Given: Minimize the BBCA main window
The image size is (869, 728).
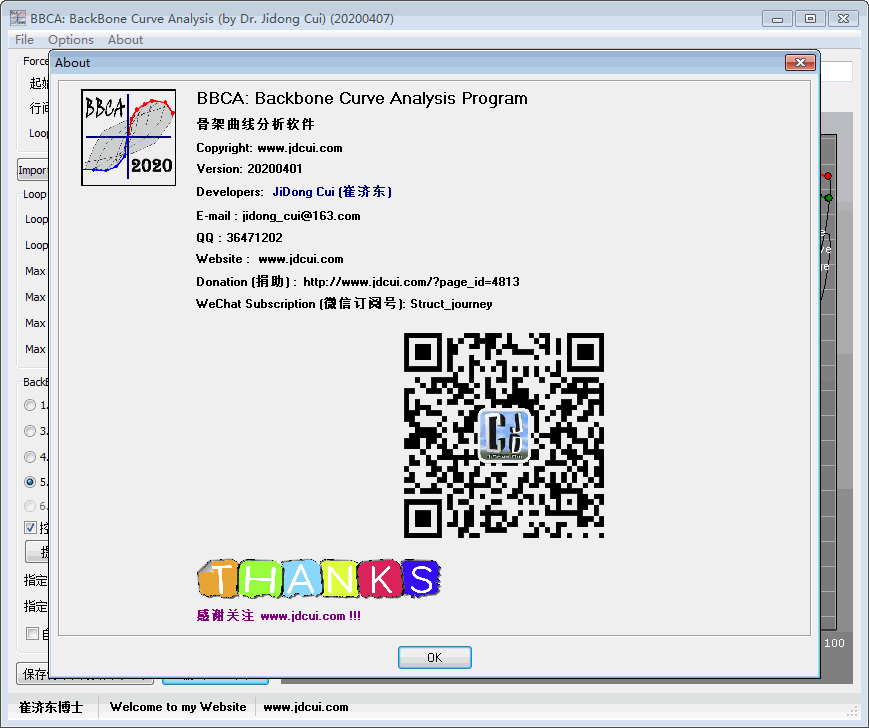Looking at the screenshot, I should 777,19.
